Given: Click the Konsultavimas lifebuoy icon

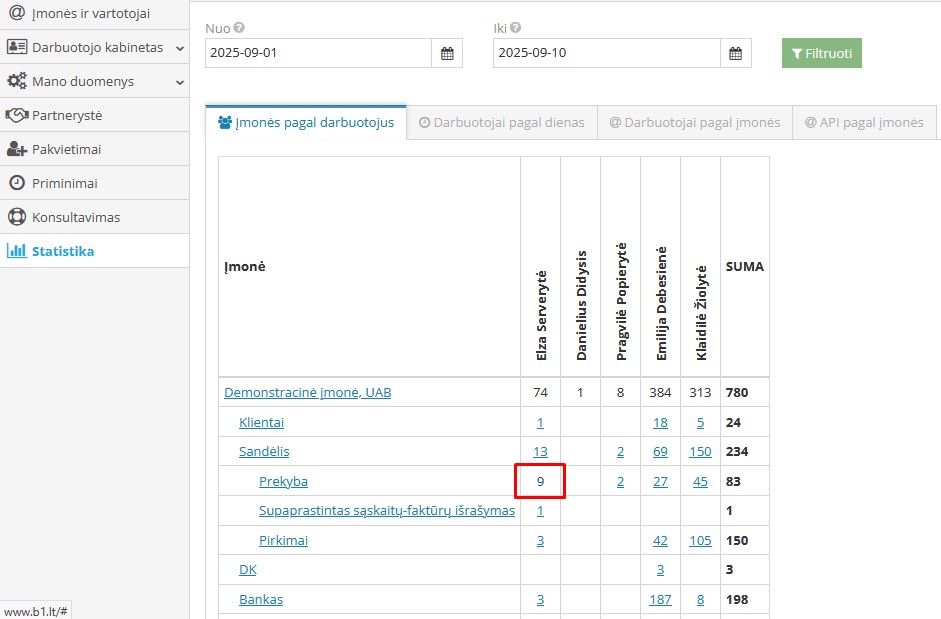Looking at the screenshot, I should click(x=16, y=217).
